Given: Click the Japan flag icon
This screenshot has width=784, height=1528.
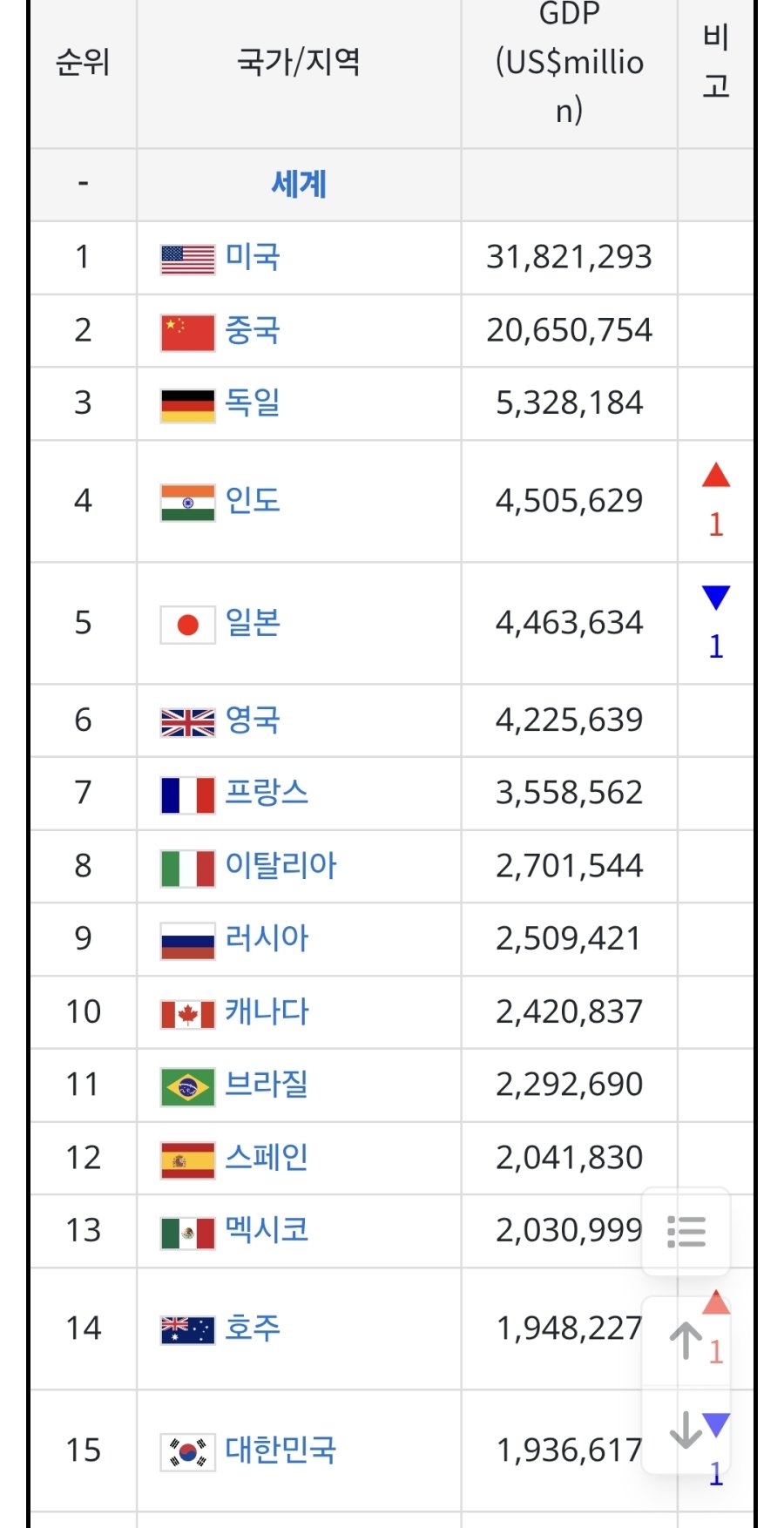Looking at the screenshot, I should [x=187, y=625].
